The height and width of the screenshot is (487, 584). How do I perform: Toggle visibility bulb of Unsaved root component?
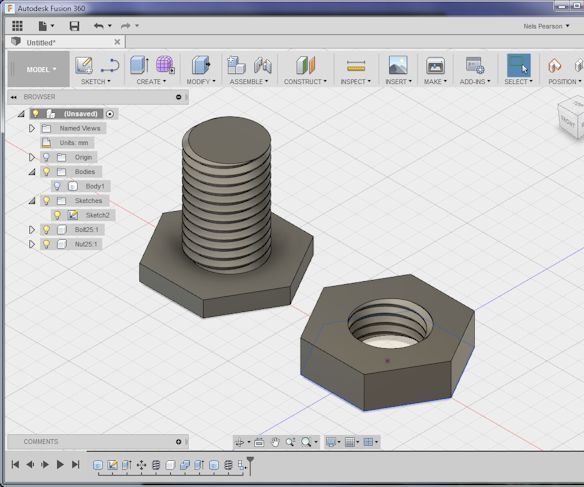[x=35, y=114]
